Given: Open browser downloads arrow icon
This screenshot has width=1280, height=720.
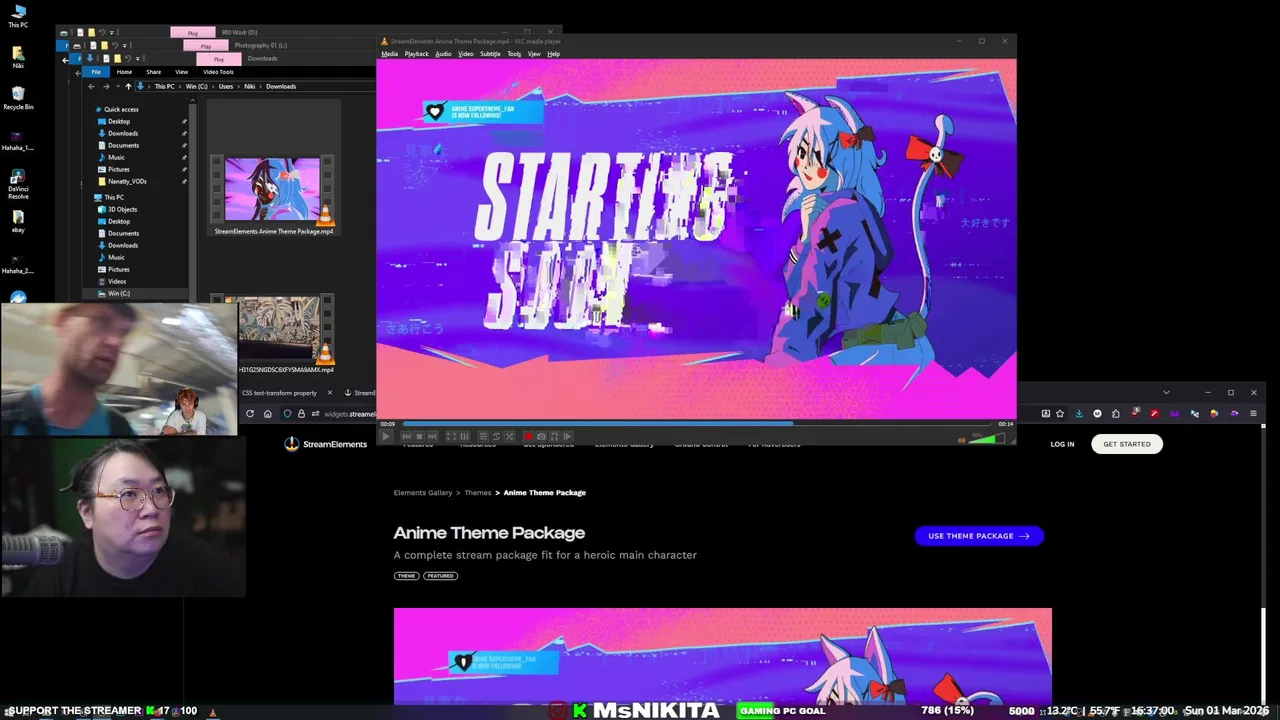Looking at the screenshot, I should coord(1079,414).
